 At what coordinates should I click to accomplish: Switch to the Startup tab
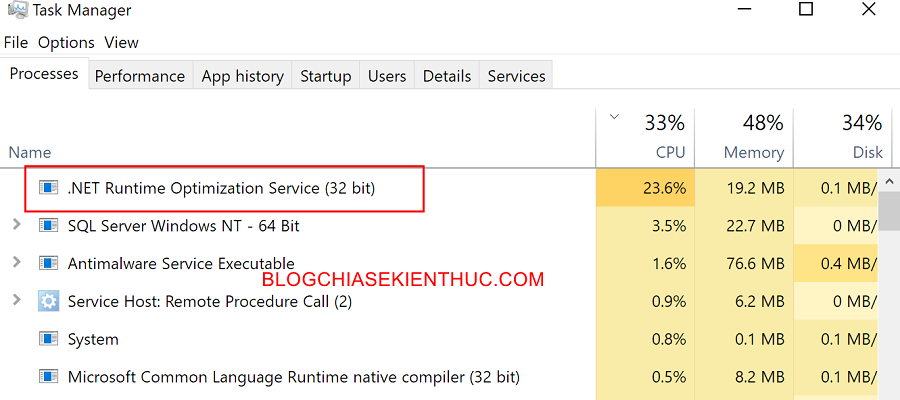point(325,76)
